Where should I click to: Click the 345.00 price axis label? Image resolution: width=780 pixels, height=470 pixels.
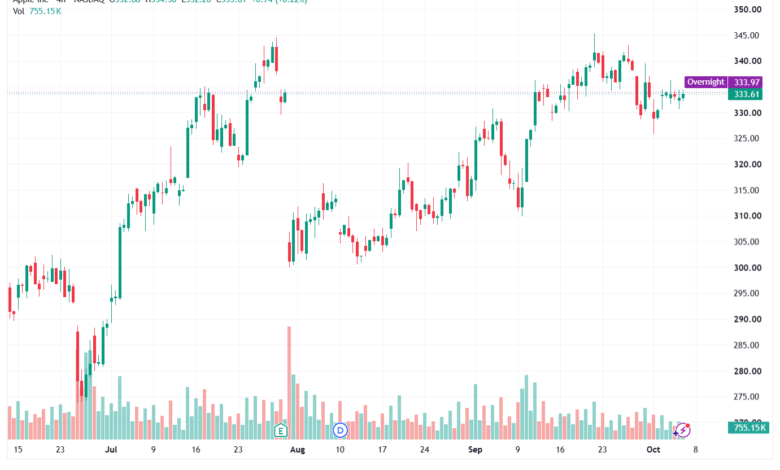tap(747, 35)
